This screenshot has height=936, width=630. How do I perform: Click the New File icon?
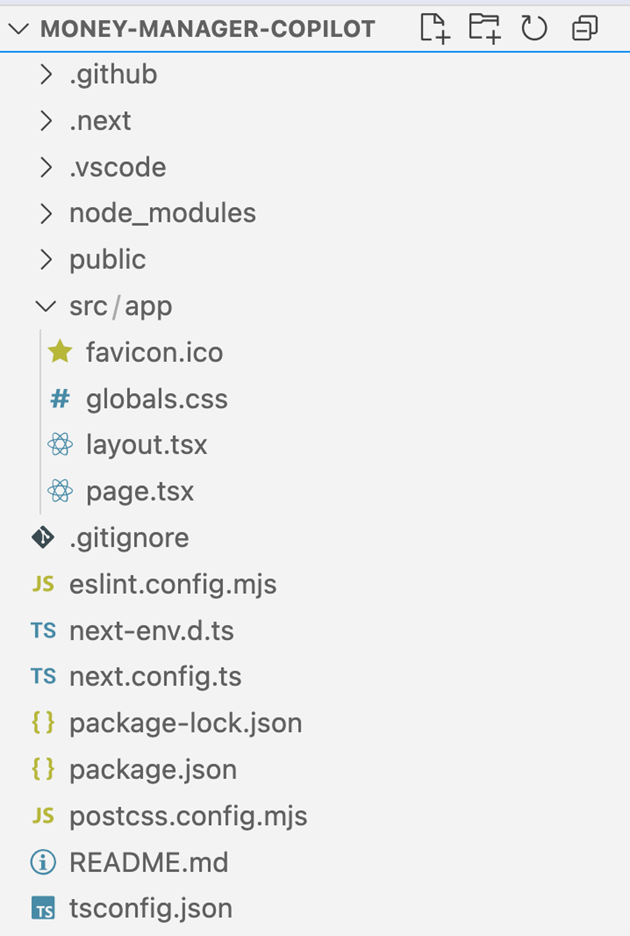coord(434,28)
